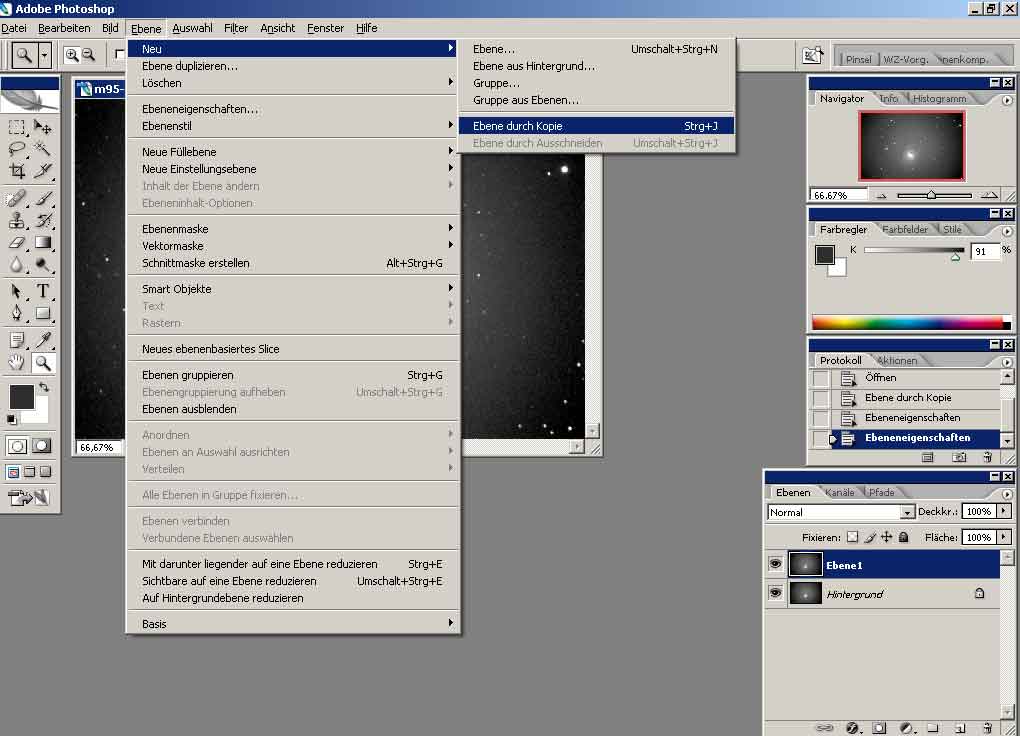The image size is (1020, 736).
Task: Create new group folder in Layers panel
Action: (933, 728)
